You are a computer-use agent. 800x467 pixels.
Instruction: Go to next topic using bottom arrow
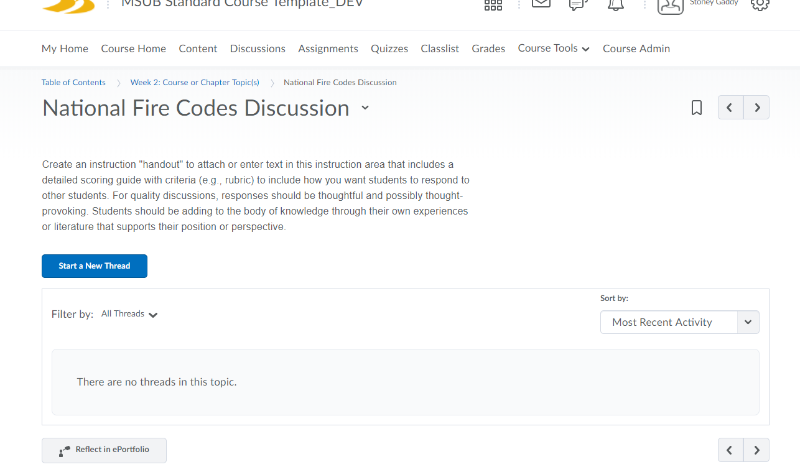click(757, 450)
